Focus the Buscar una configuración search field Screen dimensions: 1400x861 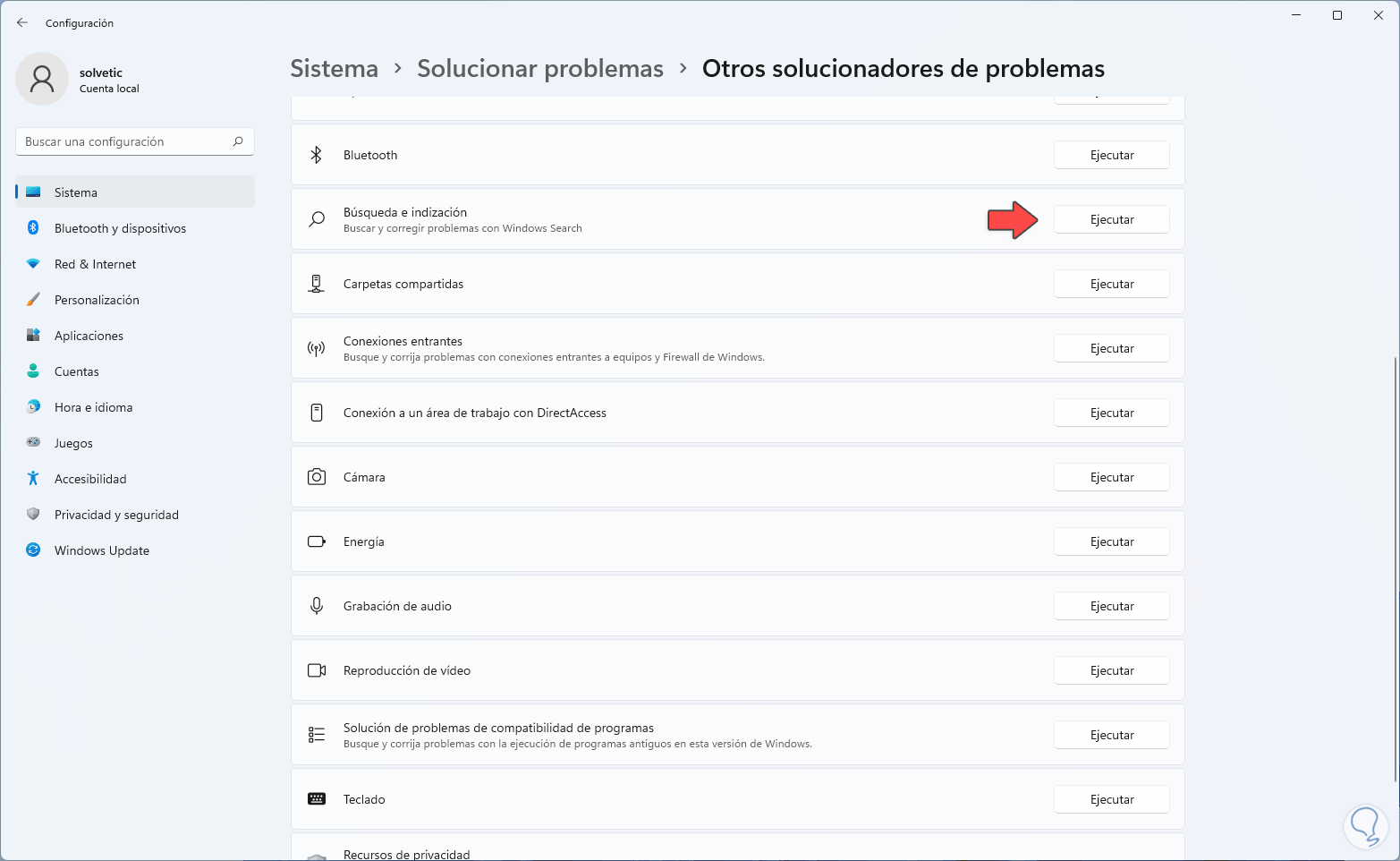125,141
